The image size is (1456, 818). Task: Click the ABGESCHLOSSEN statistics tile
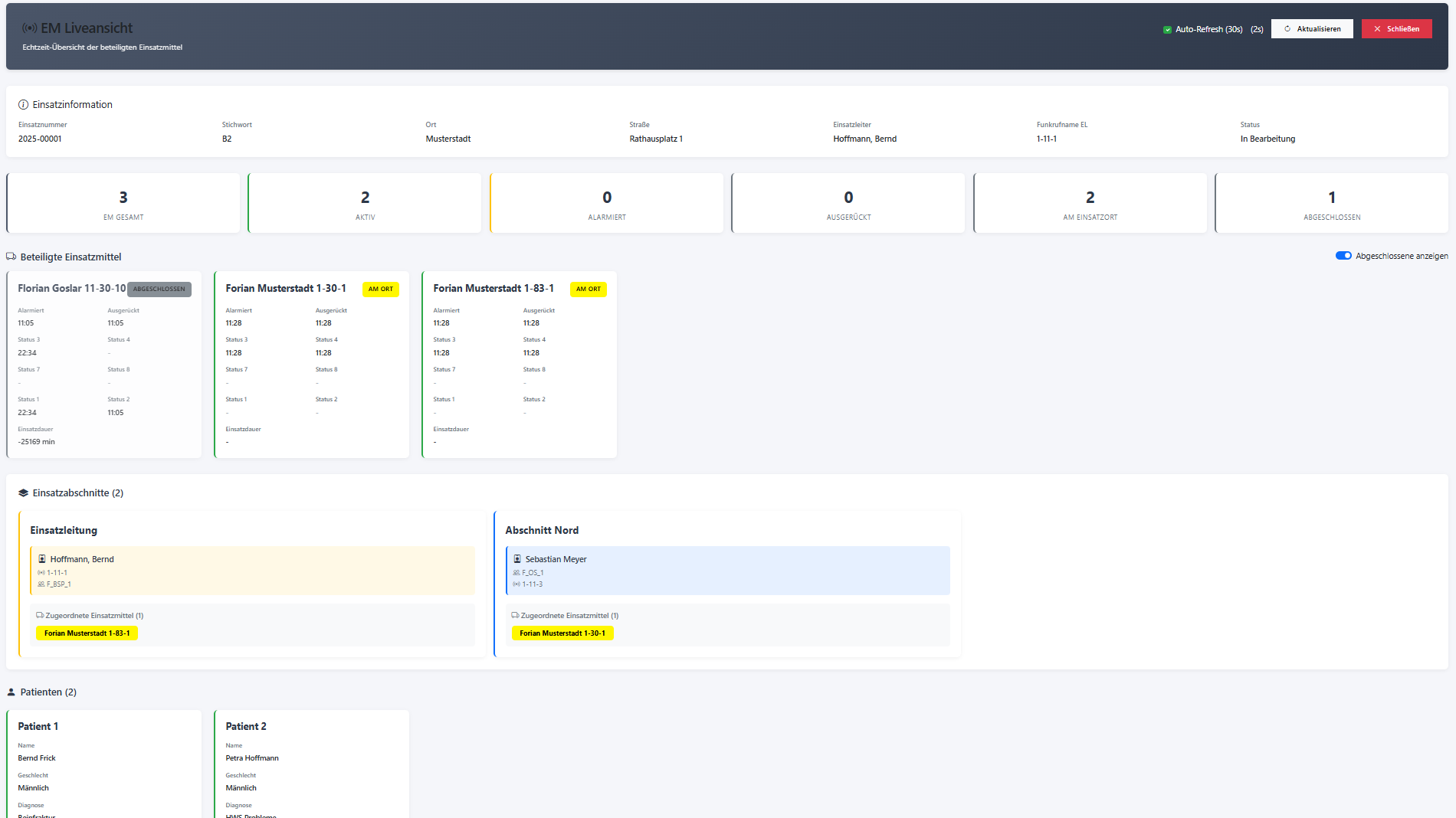1331,204
